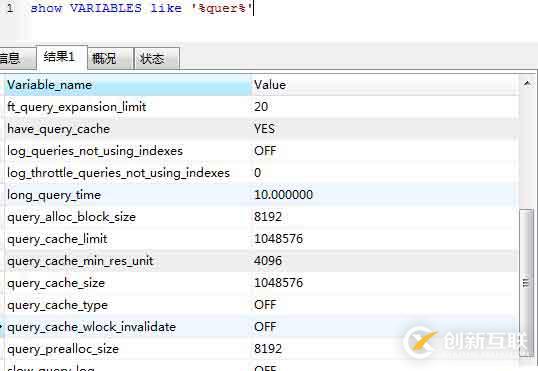Select the query_cache_limit cell
The width and height of the screenshot is (538, 371).
[x=128, y=239]
